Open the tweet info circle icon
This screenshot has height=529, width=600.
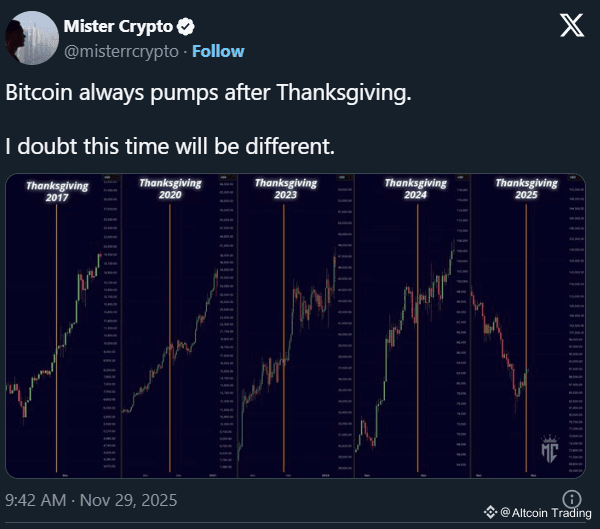572,498
